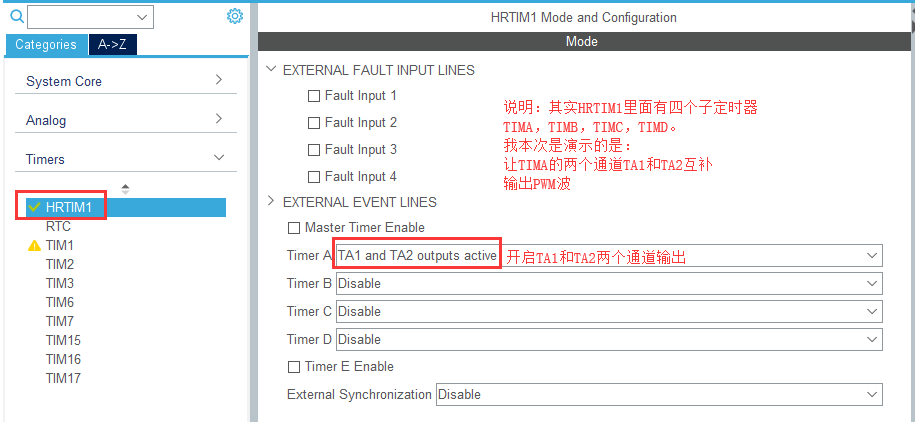Select TIM3 in the timer list
The width and height of the screenshot is (915, 422).
pos(60,284)
